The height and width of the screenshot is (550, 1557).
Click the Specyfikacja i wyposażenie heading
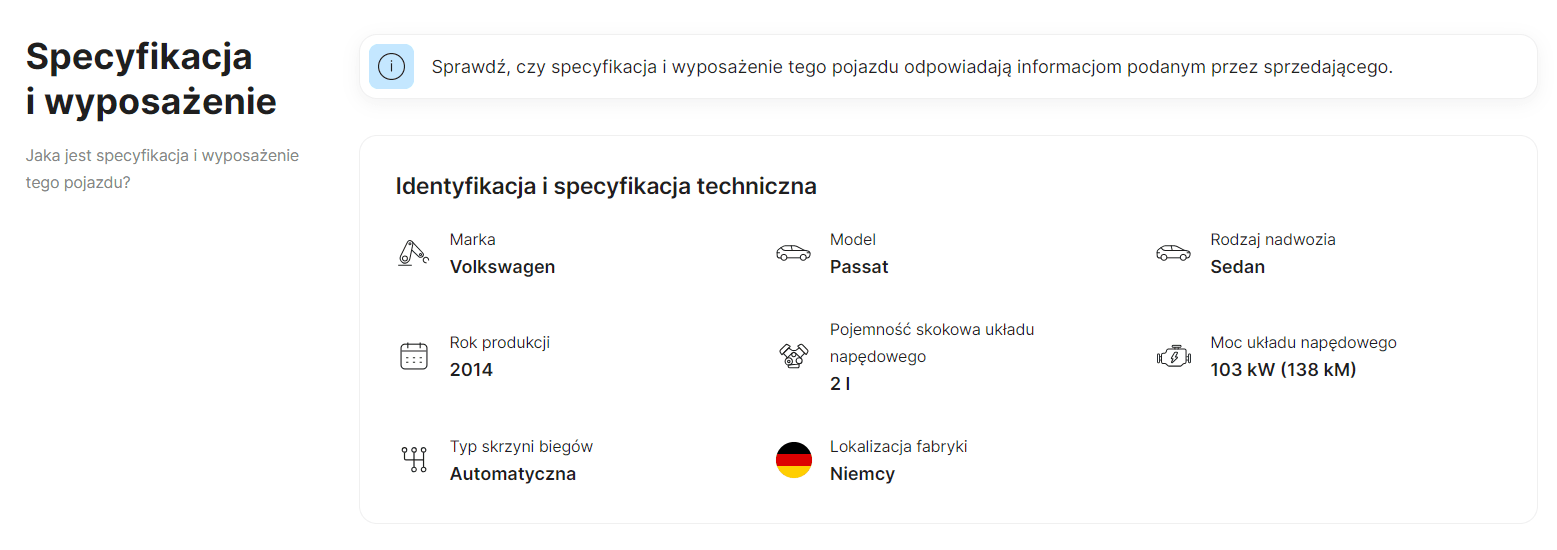(151, 79)
